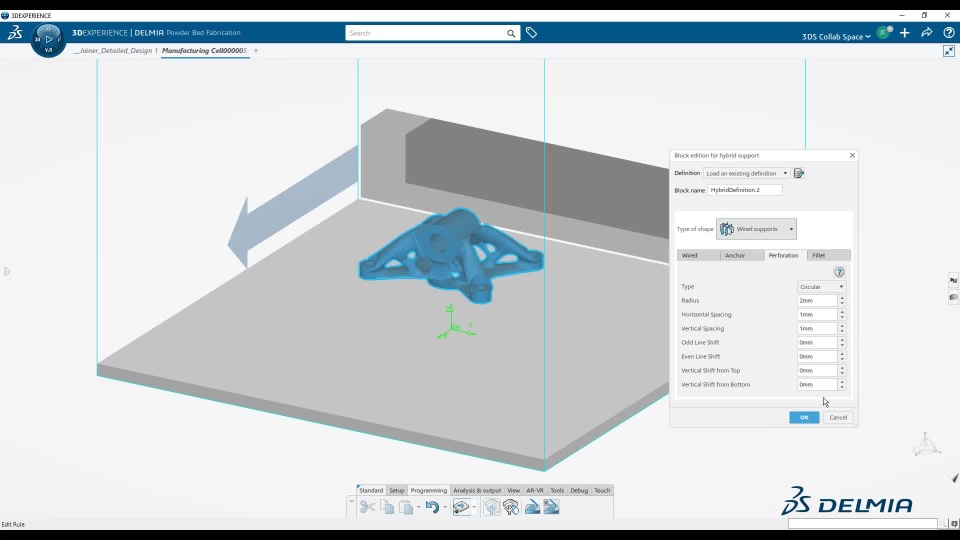Image resolution: width=960 pixels, height=540 pixels.
Task: Click the Cut scissors icon
Action: click(367, 507)
